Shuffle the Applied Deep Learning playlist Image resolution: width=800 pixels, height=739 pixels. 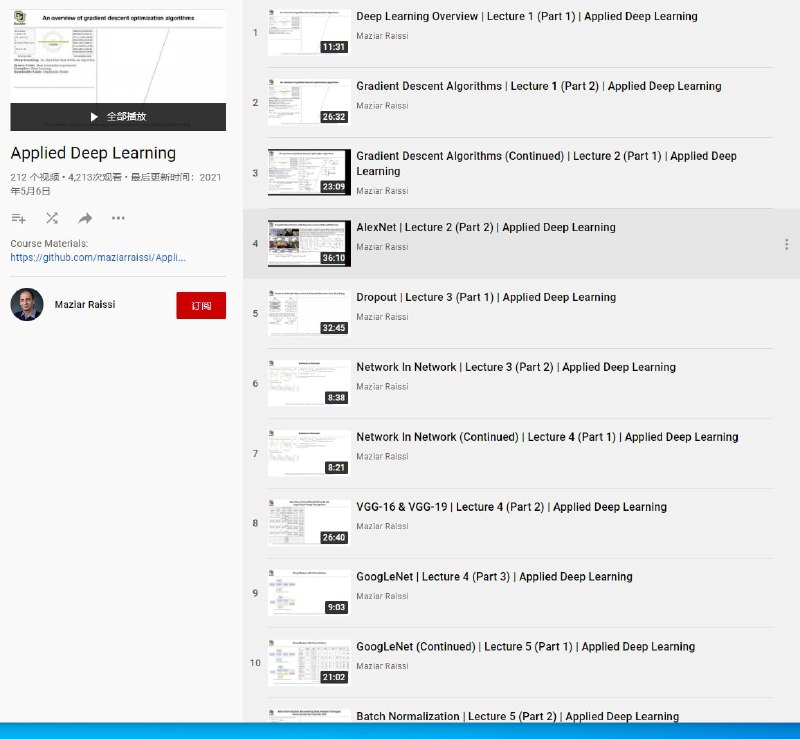(x=52, y=218)
